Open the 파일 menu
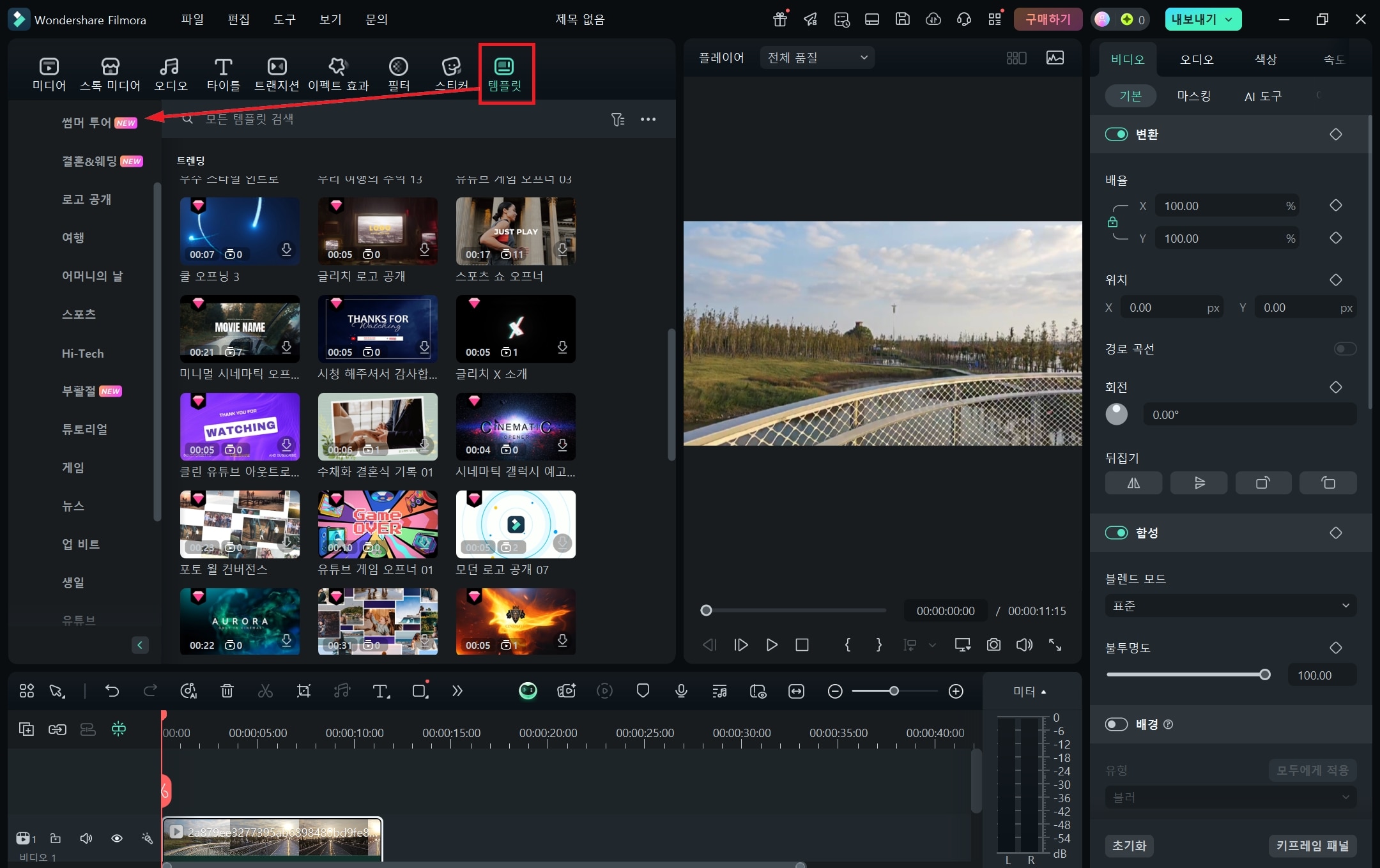Screen dimensions: 1380x868 pyautogui.click(x=192, y=19)
